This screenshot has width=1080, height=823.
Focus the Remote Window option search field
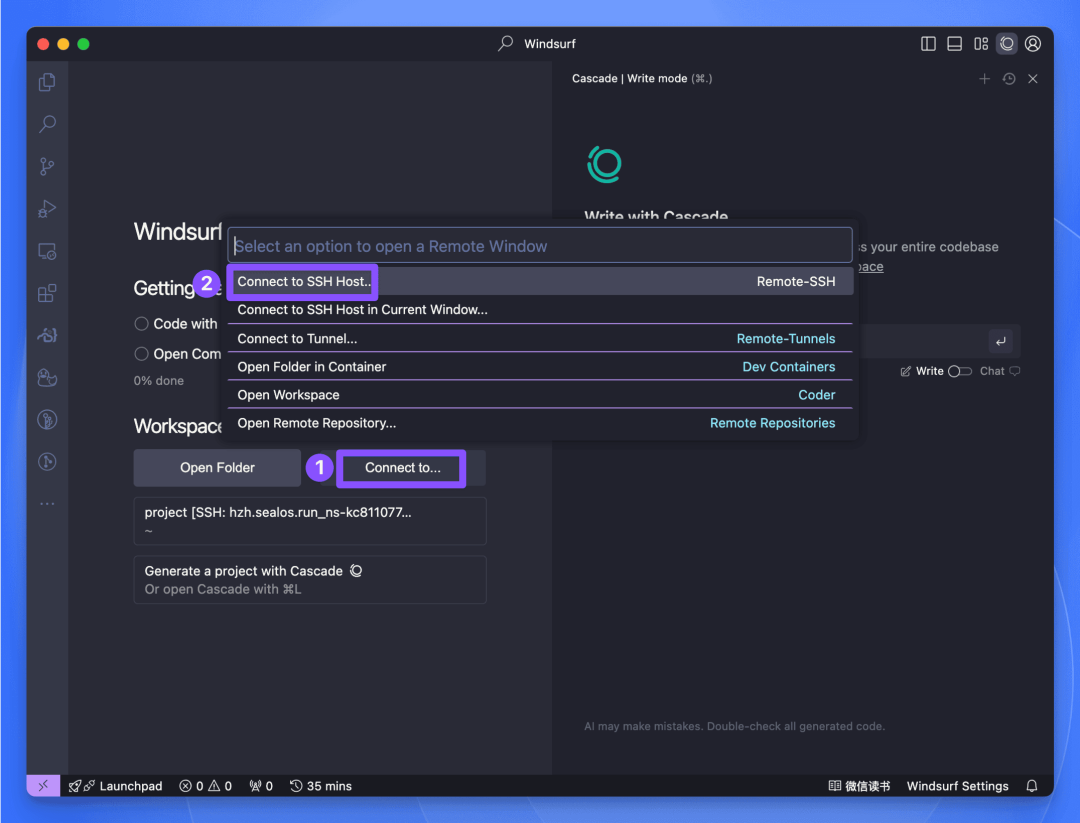(x=540, y=246)
